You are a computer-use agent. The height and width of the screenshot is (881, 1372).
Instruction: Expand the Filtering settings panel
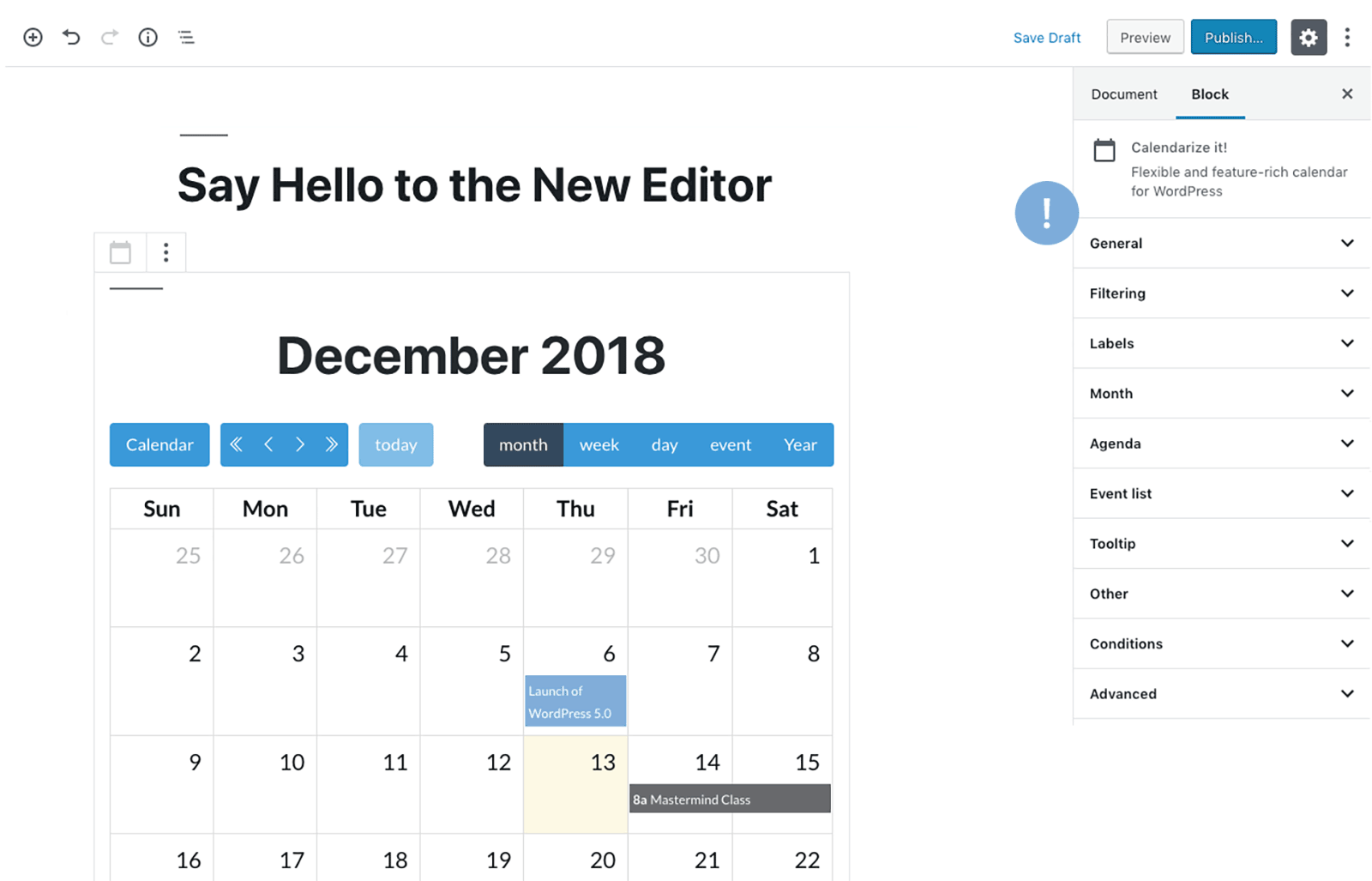[1221, 293]
